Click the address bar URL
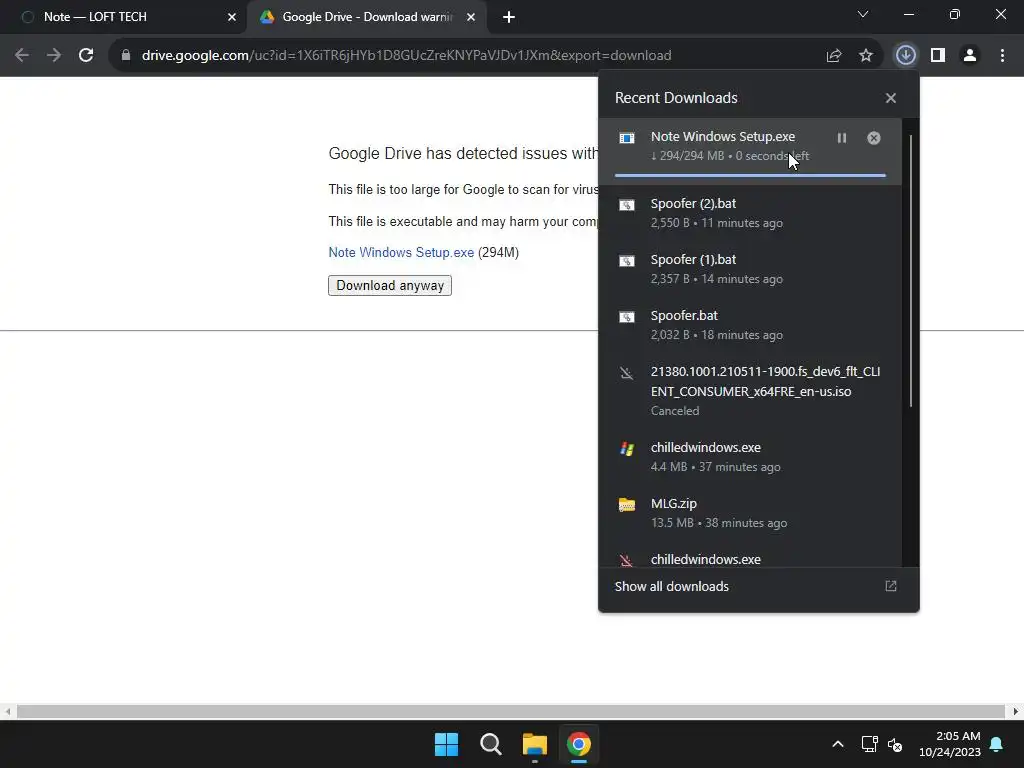Image resolution: width=1024 pixels, height=768 pixels. coord(406,56)
